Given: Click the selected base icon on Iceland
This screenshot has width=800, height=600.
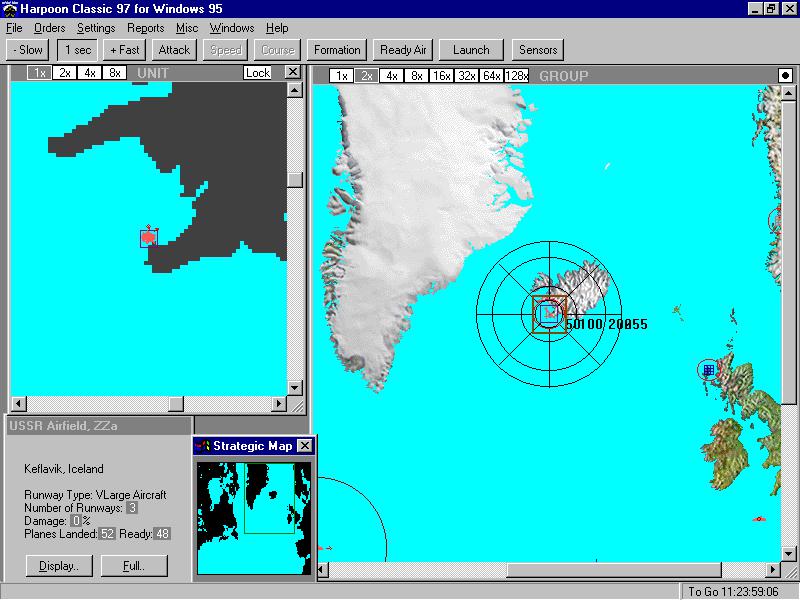Looking at the screenshot, I should 548,312.
